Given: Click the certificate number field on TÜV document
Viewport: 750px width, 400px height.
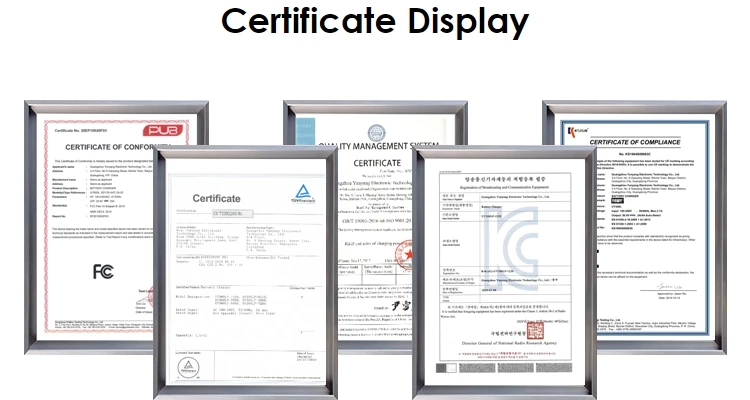Looking at the screenshot, I should click(x=232, y=214).
